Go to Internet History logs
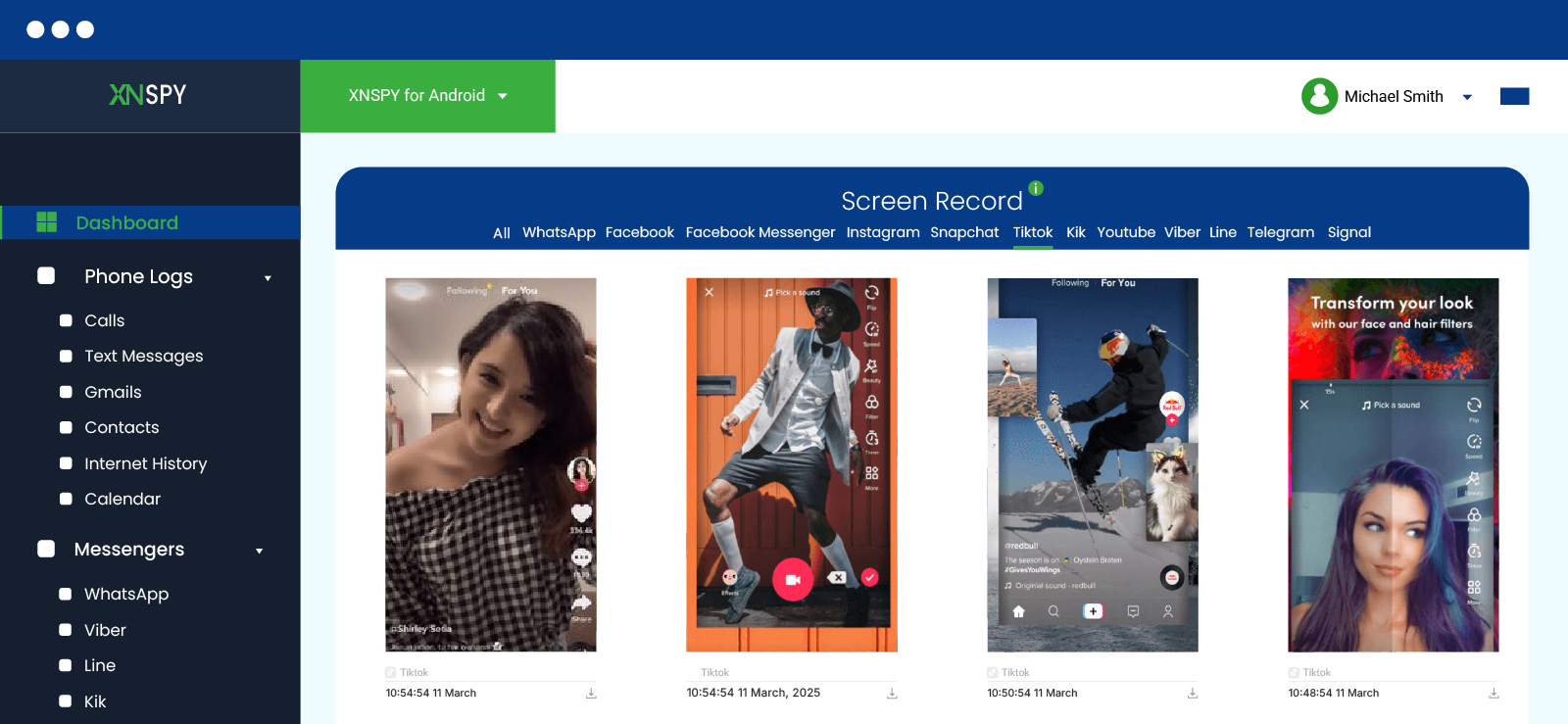Viewport: 1568px width, 724px height. pyautogui.click(x=145, y=463)
